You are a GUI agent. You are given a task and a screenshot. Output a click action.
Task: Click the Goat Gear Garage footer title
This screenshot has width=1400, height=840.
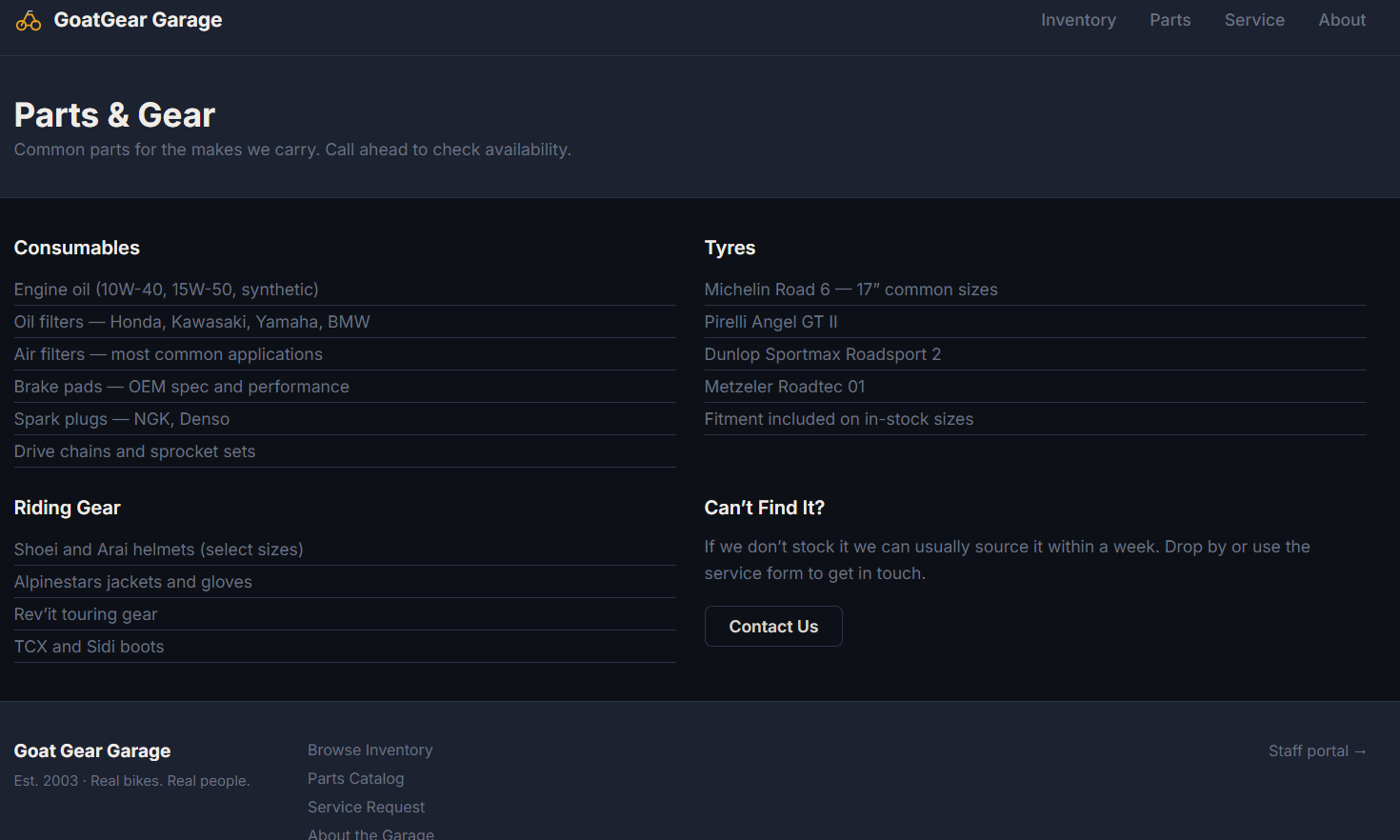click(x=92, y=751)
